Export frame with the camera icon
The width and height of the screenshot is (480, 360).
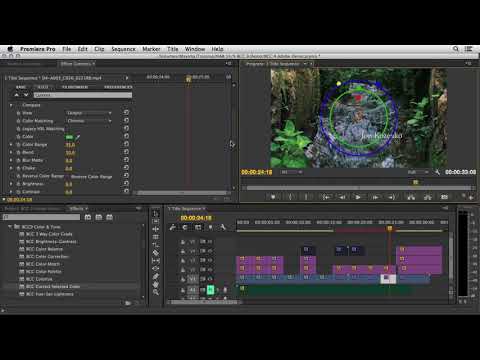(444, 197)
